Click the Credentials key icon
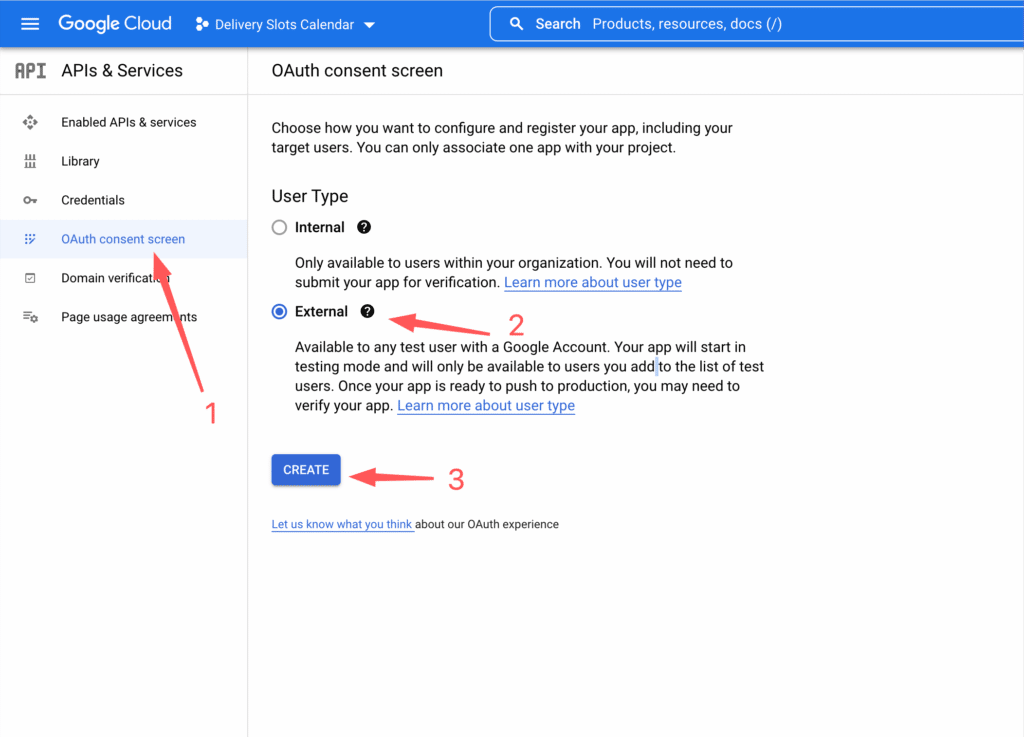1024x737 pixels. pyautogui.click(x=30, y=200)
